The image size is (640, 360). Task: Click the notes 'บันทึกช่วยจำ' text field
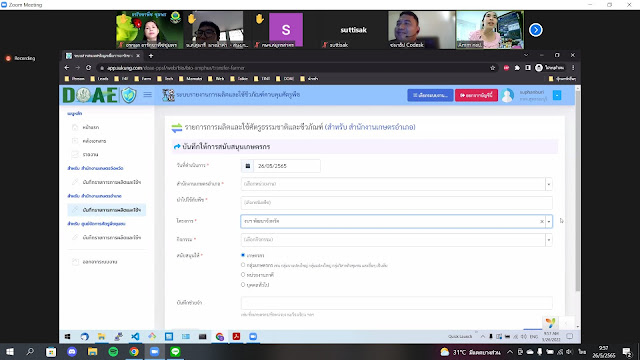tap(396, 303)
